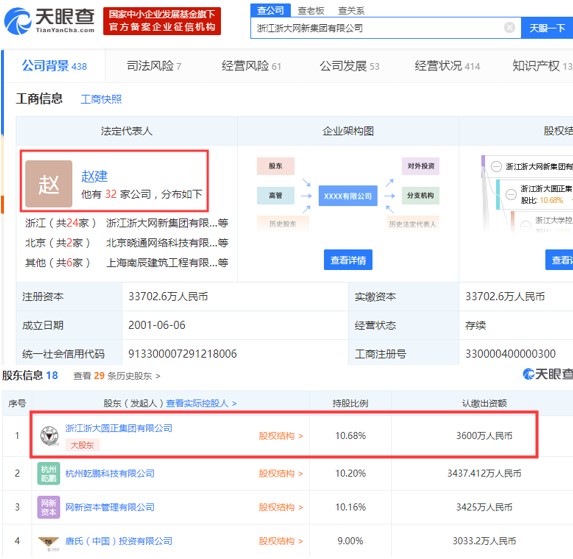This screenshot has width=573, height=559.
Task: Click the 大股东 tag
Action: [82, 445]
